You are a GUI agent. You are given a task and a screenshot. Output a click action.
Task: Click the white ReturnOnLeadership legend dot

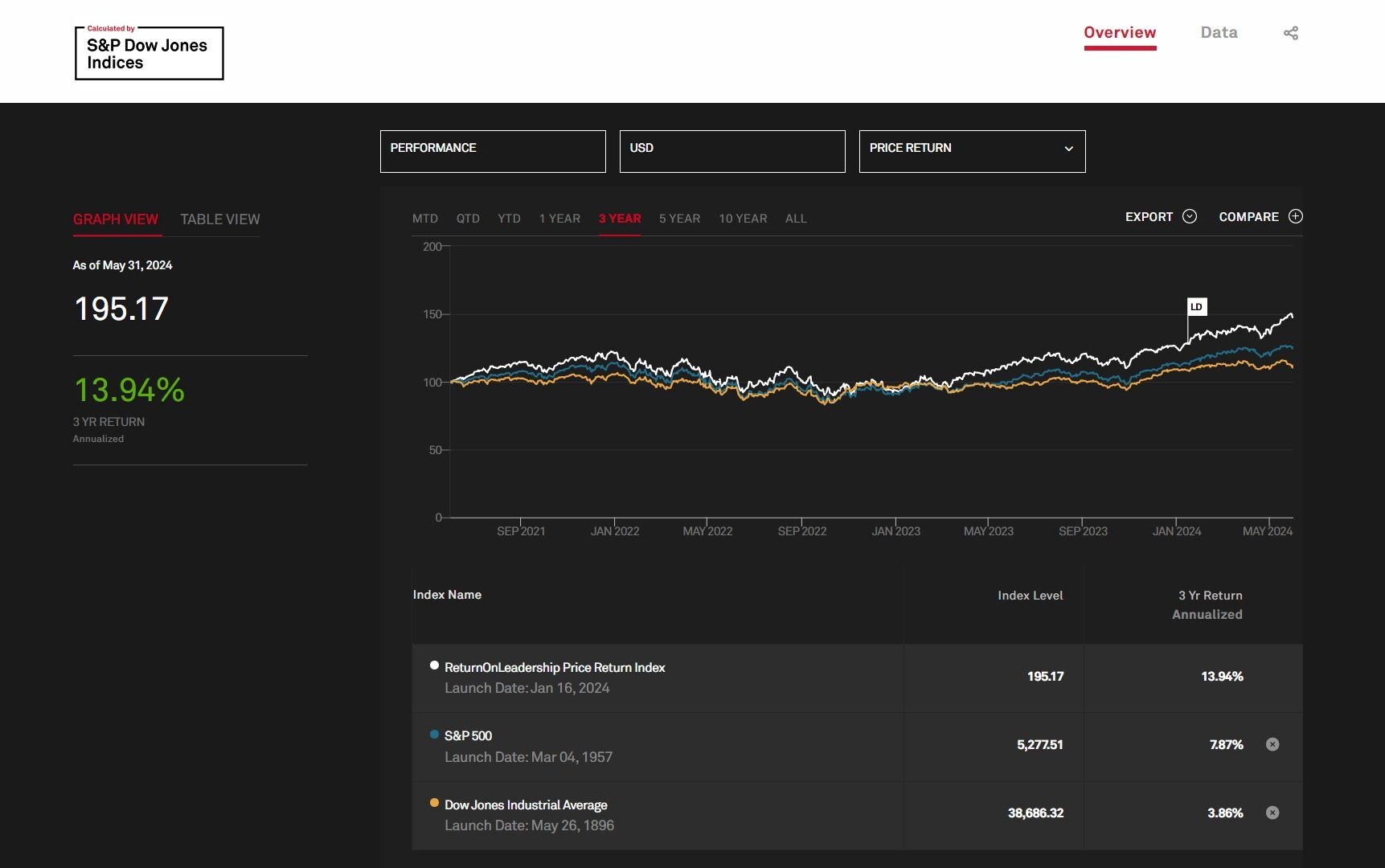(434, 665)
